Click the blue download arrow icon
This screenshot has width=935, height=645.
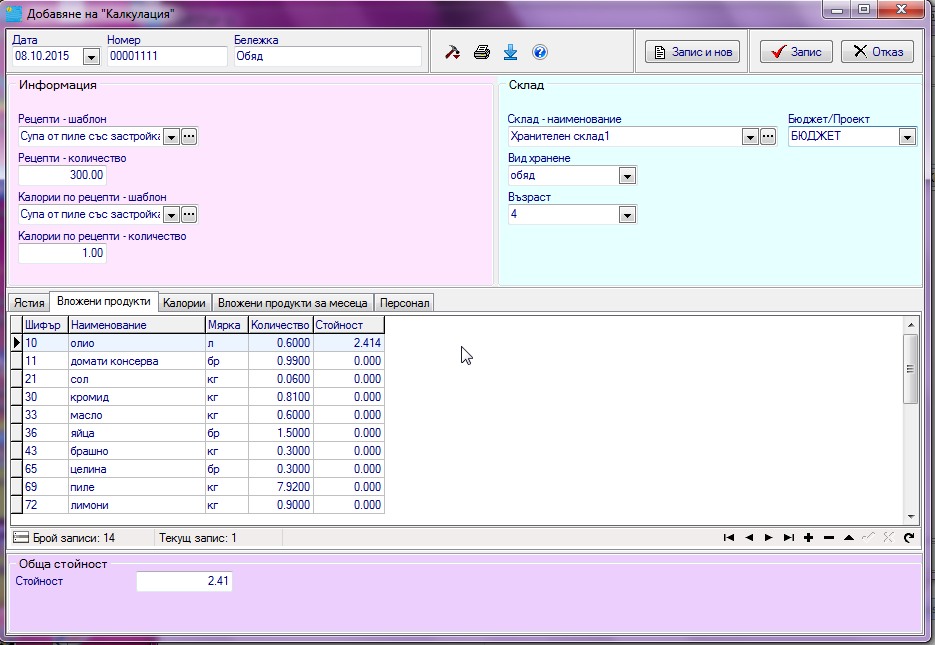[x=510, y=52]
